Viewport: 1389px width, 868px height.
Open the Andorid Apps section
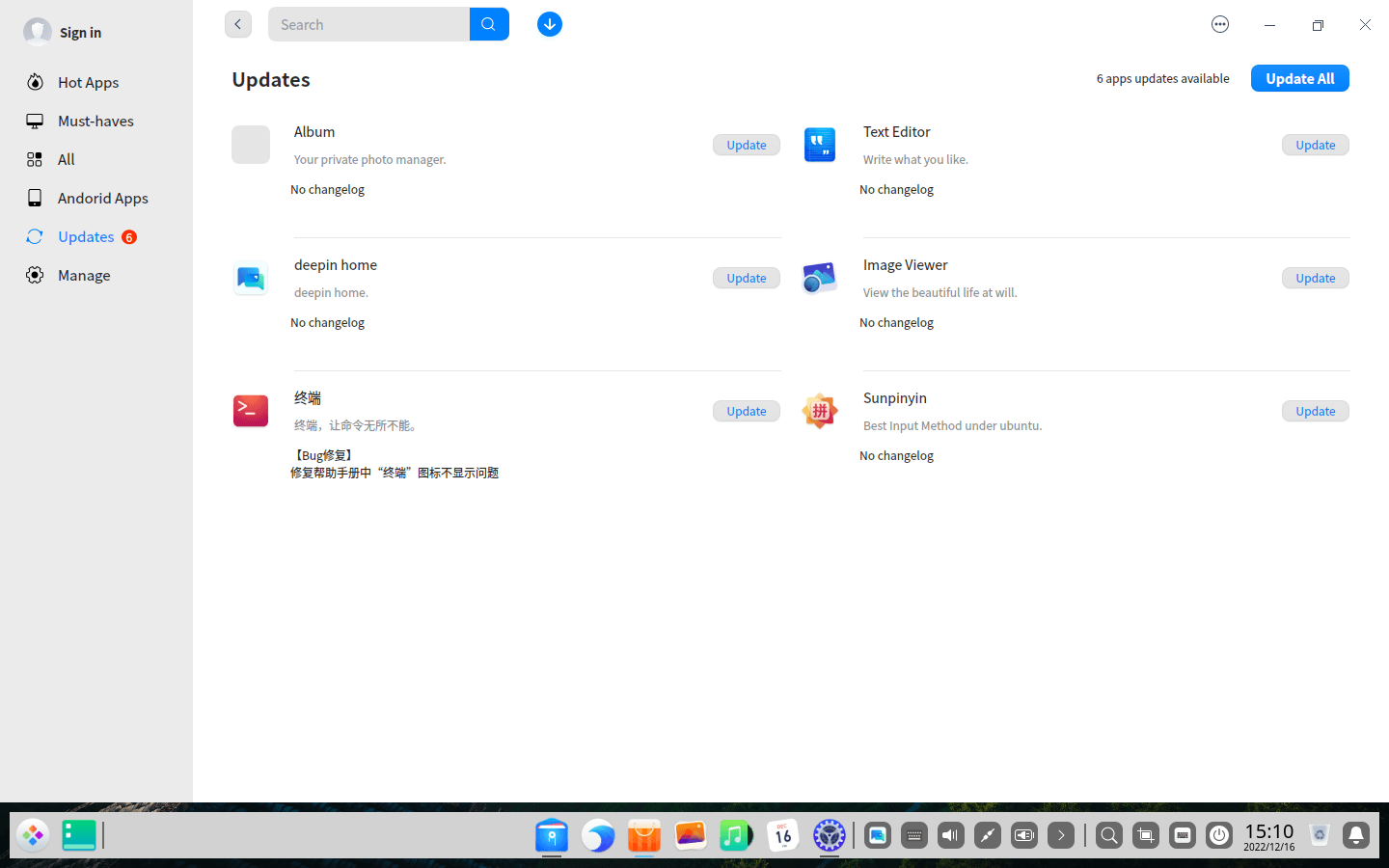click(x=102, y=198)
